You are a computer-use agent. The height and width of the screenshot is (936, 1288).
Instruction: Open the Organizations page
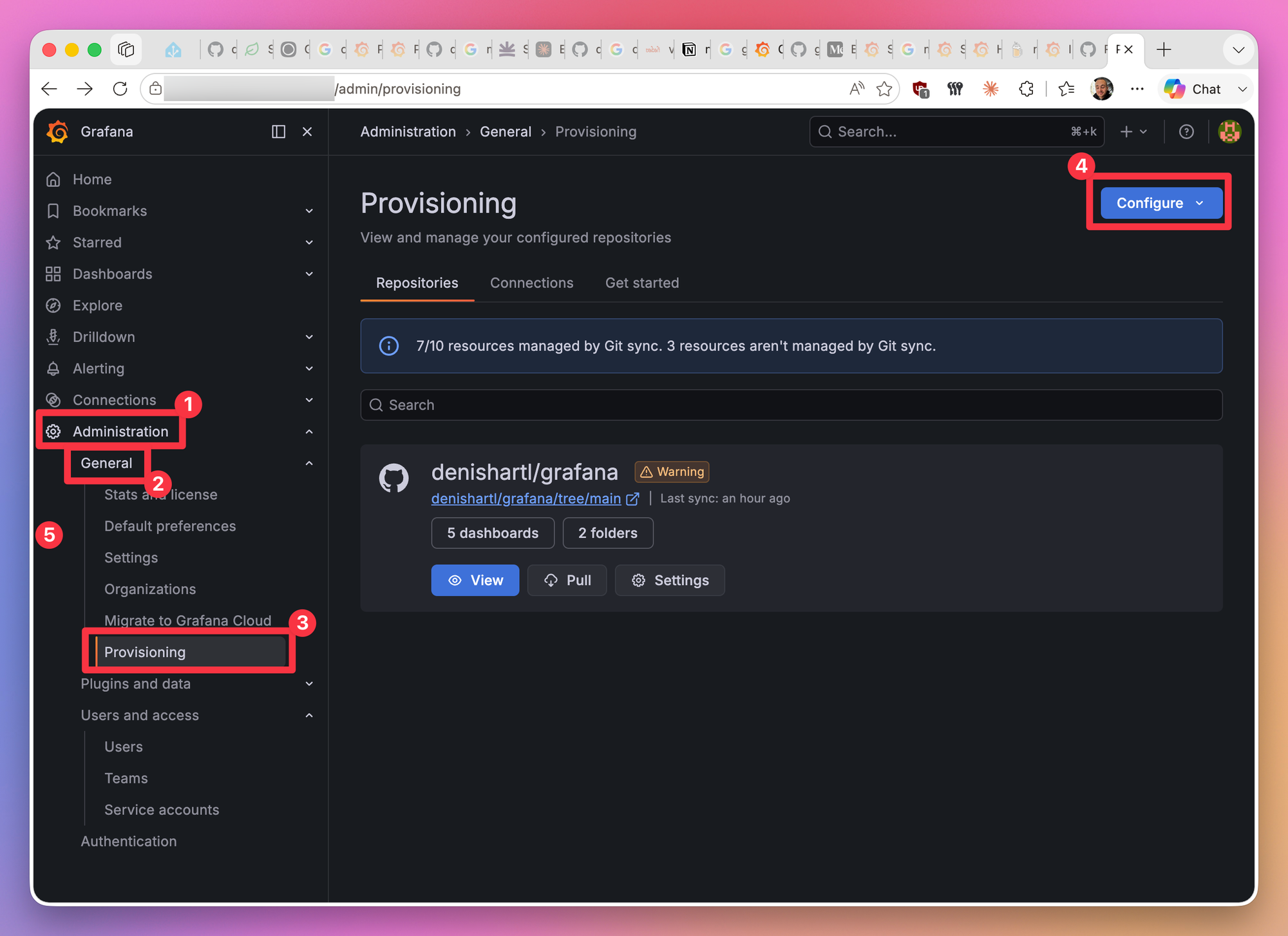pos(150,589)
